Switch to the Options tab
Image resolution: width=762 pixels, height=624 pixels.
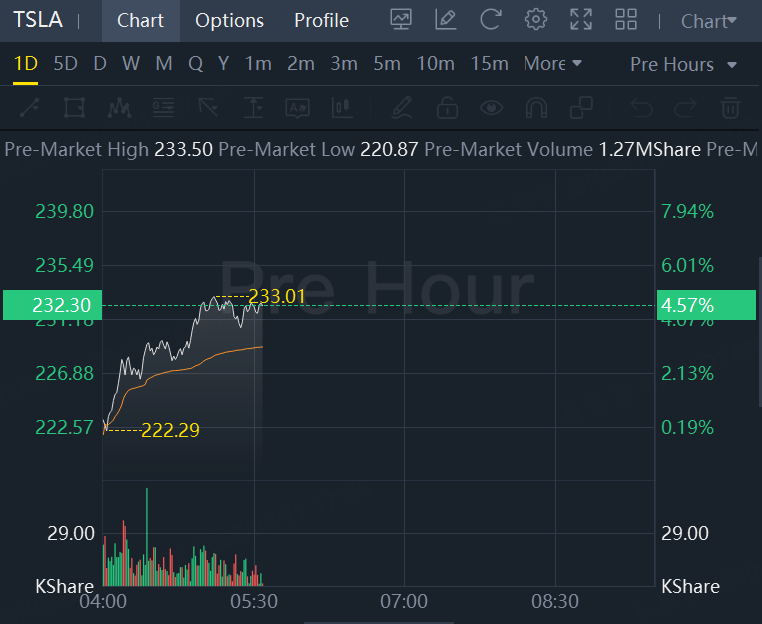(x=229, y=21)
